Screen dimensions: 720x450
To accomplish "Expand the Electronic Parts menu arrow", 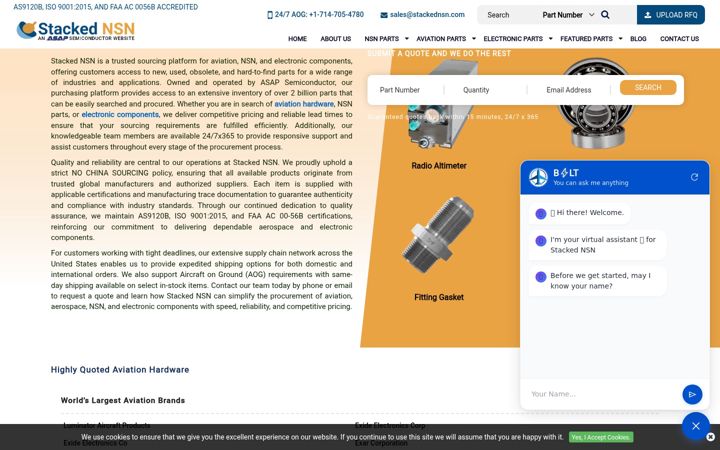I will 551,39.
